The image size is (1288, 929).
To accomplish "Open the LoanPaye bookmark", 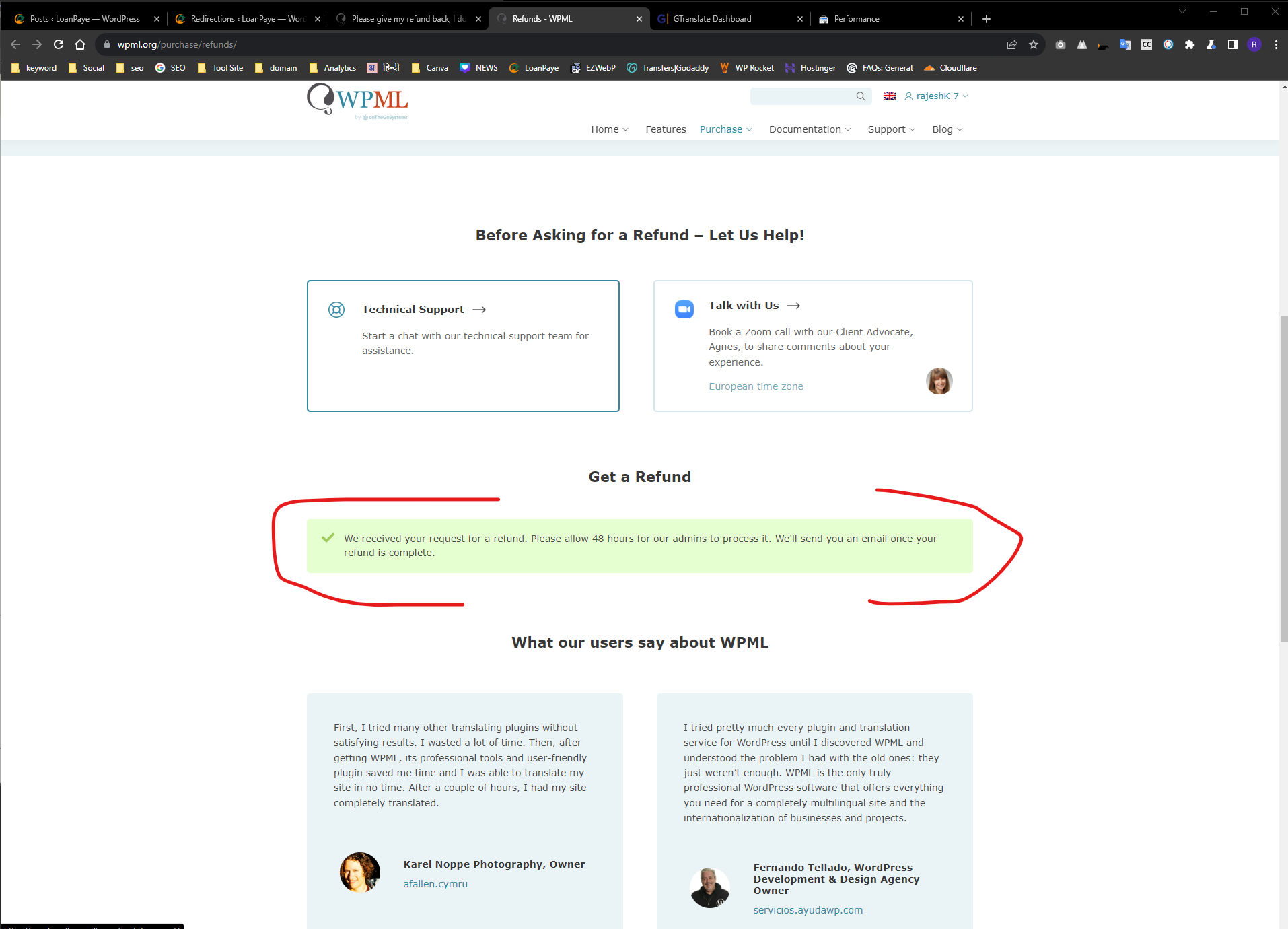I will tap(534, 68).
